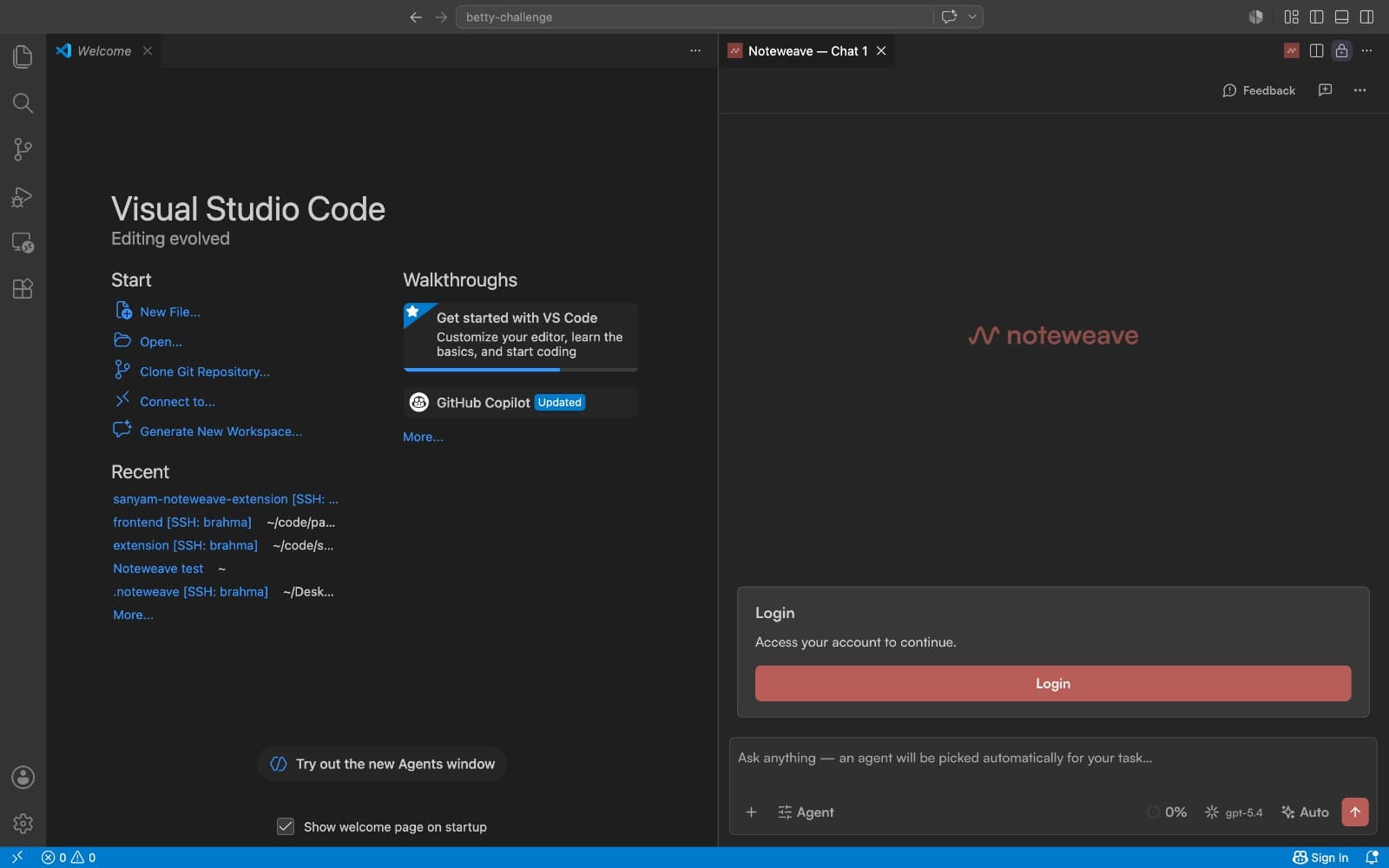Open Run and Debug view
This screenshot has height=868, width=1389.
23,196
